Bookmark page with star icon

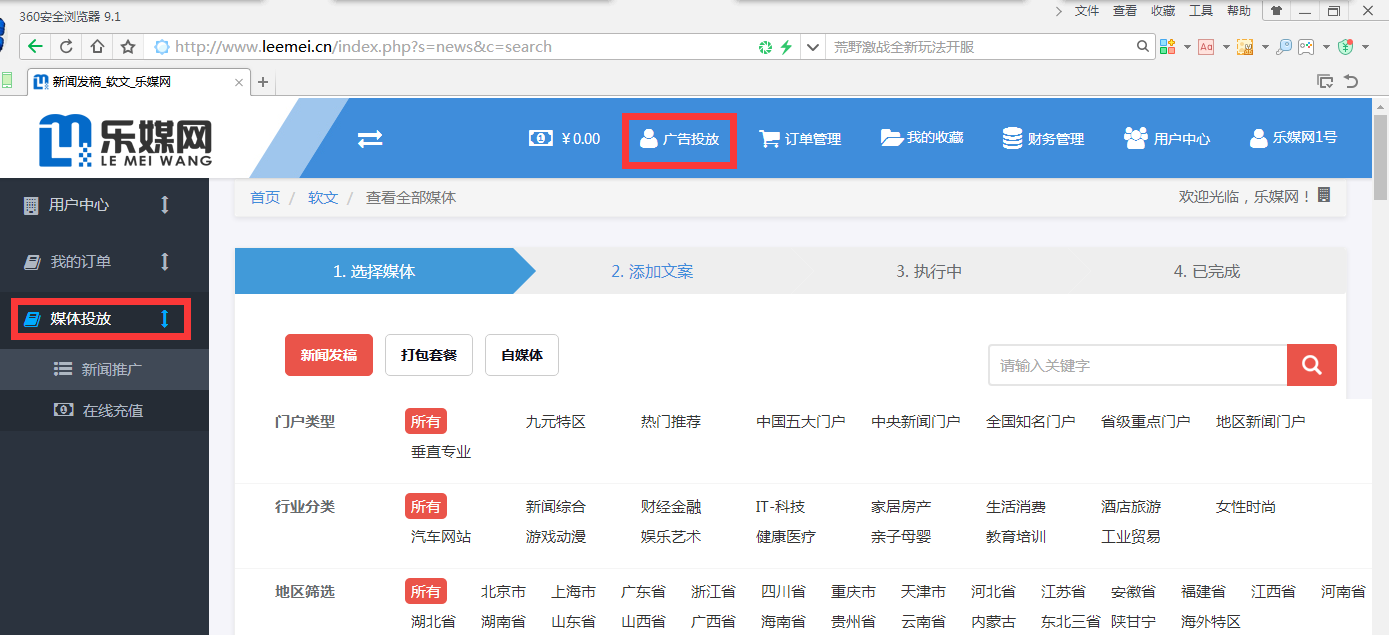(128, 47)
